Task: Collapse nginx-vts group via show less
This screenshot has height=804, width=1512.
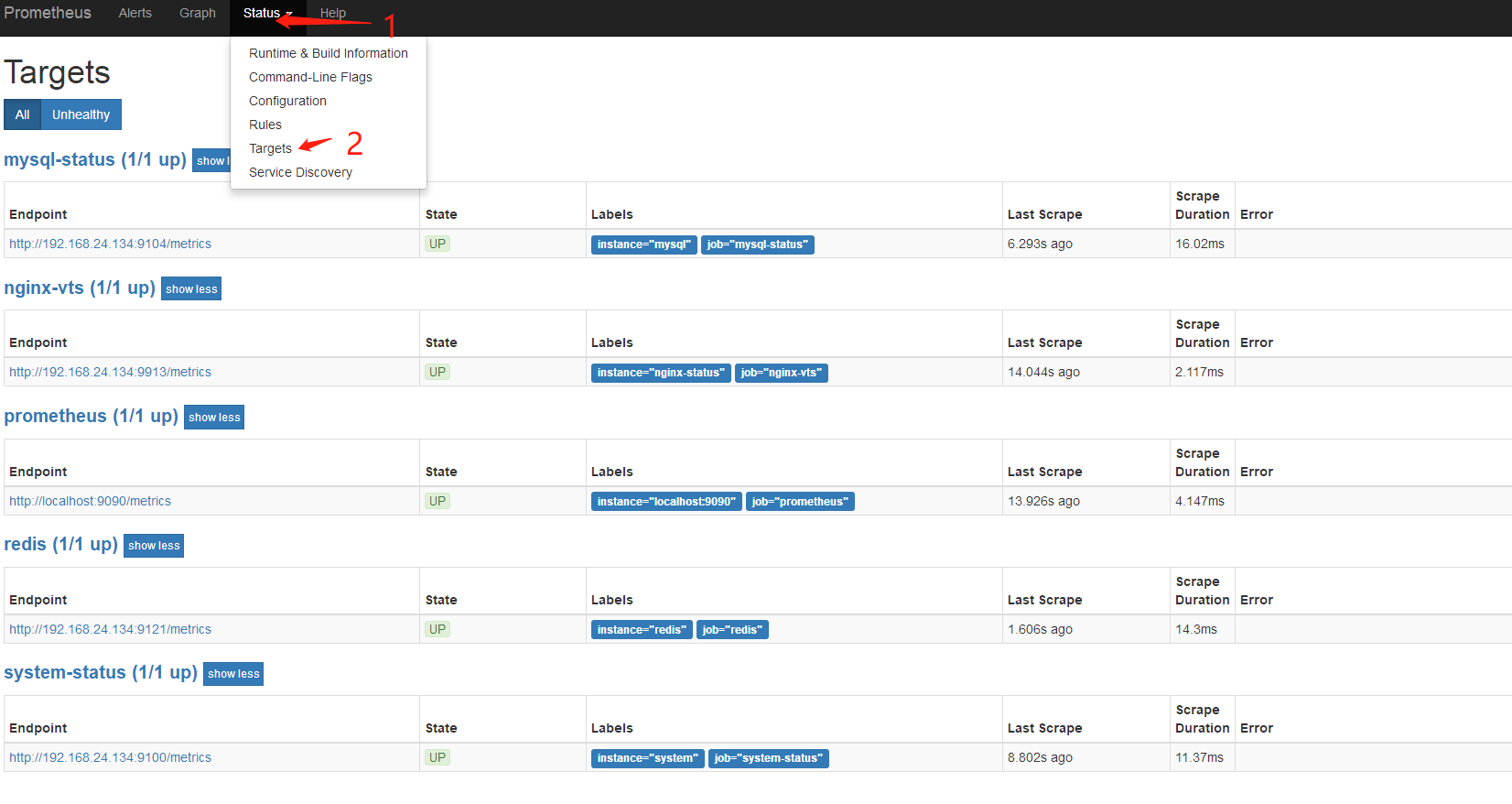Action: pos(191,288)
